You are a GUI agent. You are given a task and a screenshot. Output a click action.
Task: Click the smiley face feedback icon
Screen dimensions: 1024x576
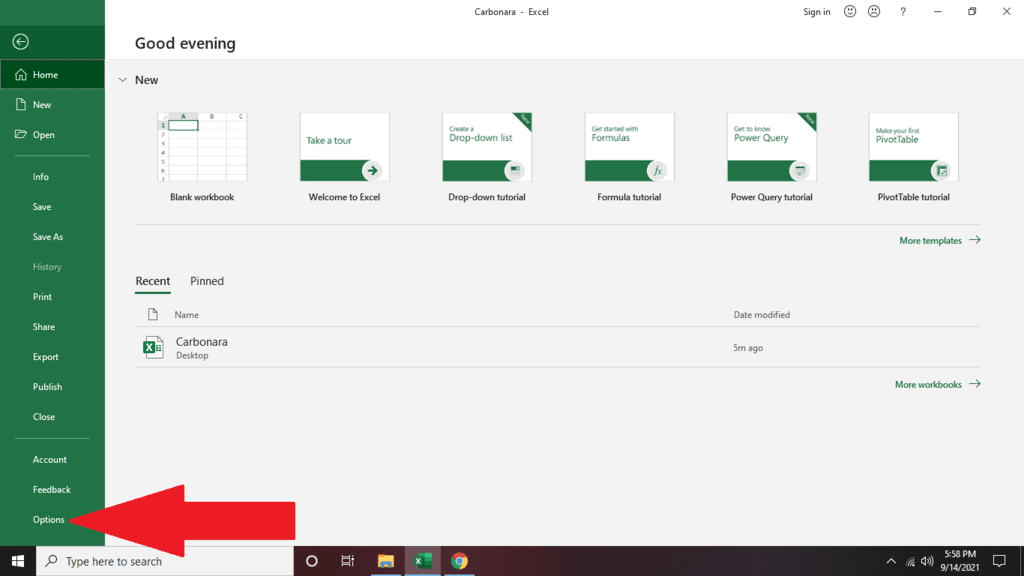[850, 12]
